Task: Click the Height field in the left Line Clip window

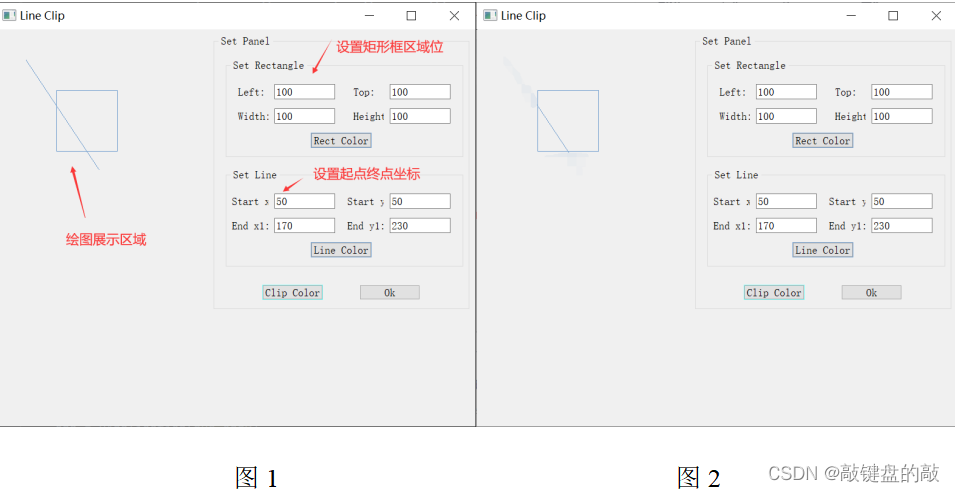Action: coord(420,116)
